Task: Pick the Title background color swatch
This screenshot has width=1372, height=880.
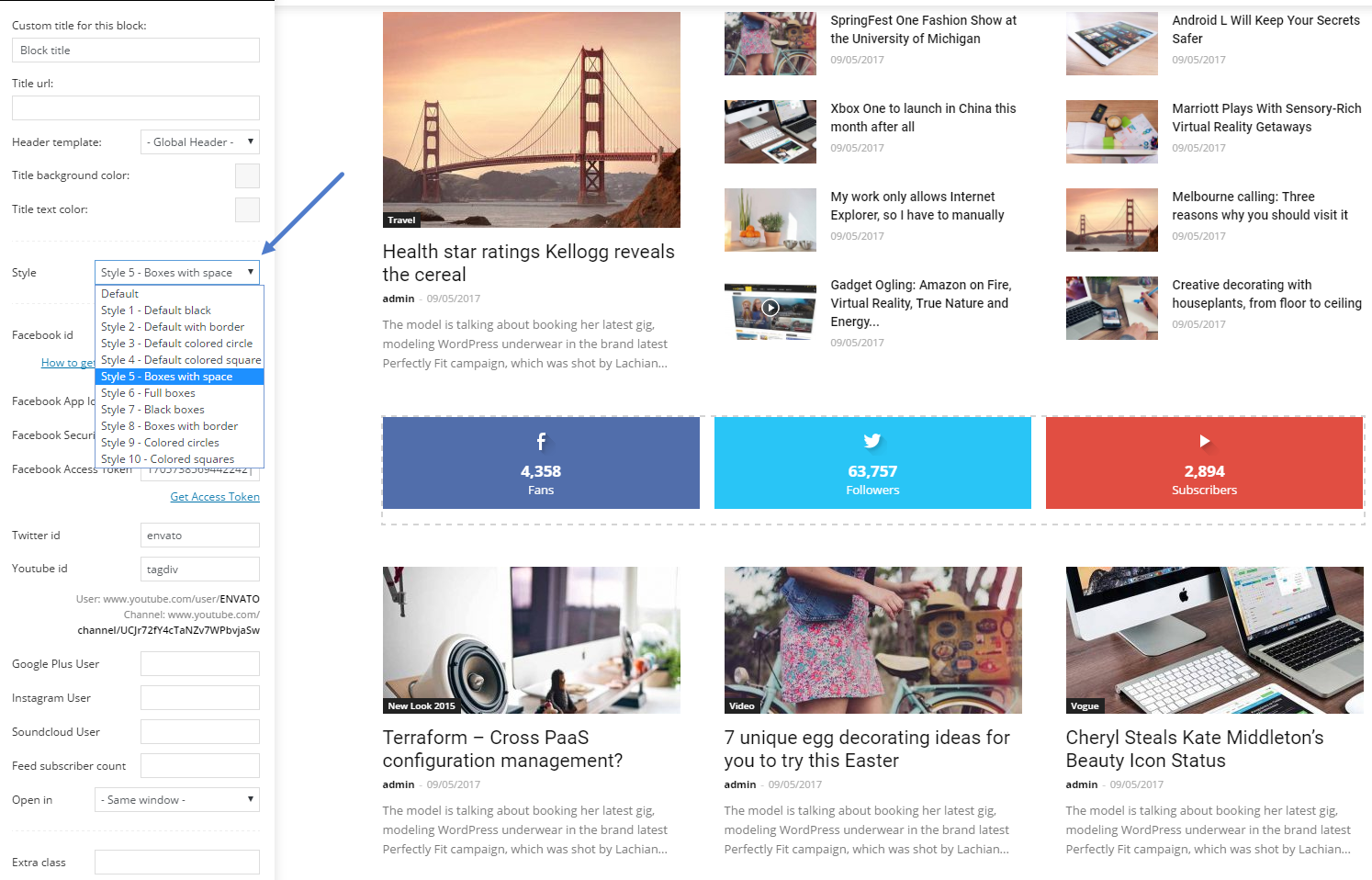Action: pos(247,175)
